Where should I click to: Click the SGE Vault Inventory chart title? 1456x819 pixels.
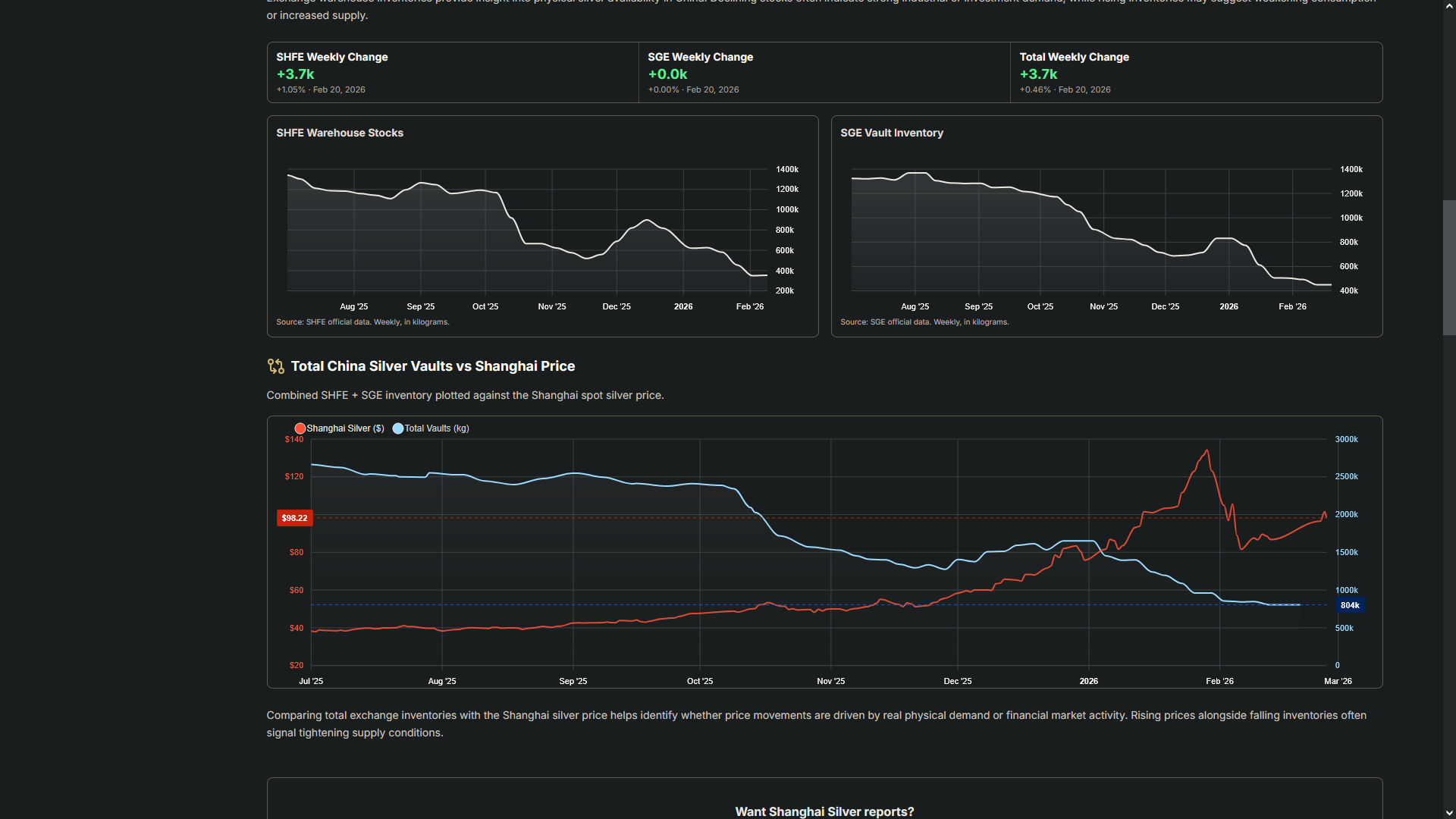pos(891,133)
